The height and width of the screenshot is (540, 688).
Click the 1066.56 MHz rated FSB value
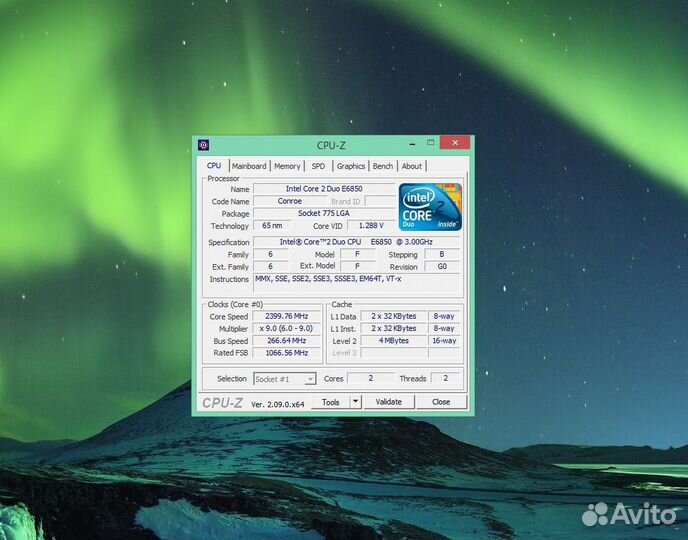(287, 353)
